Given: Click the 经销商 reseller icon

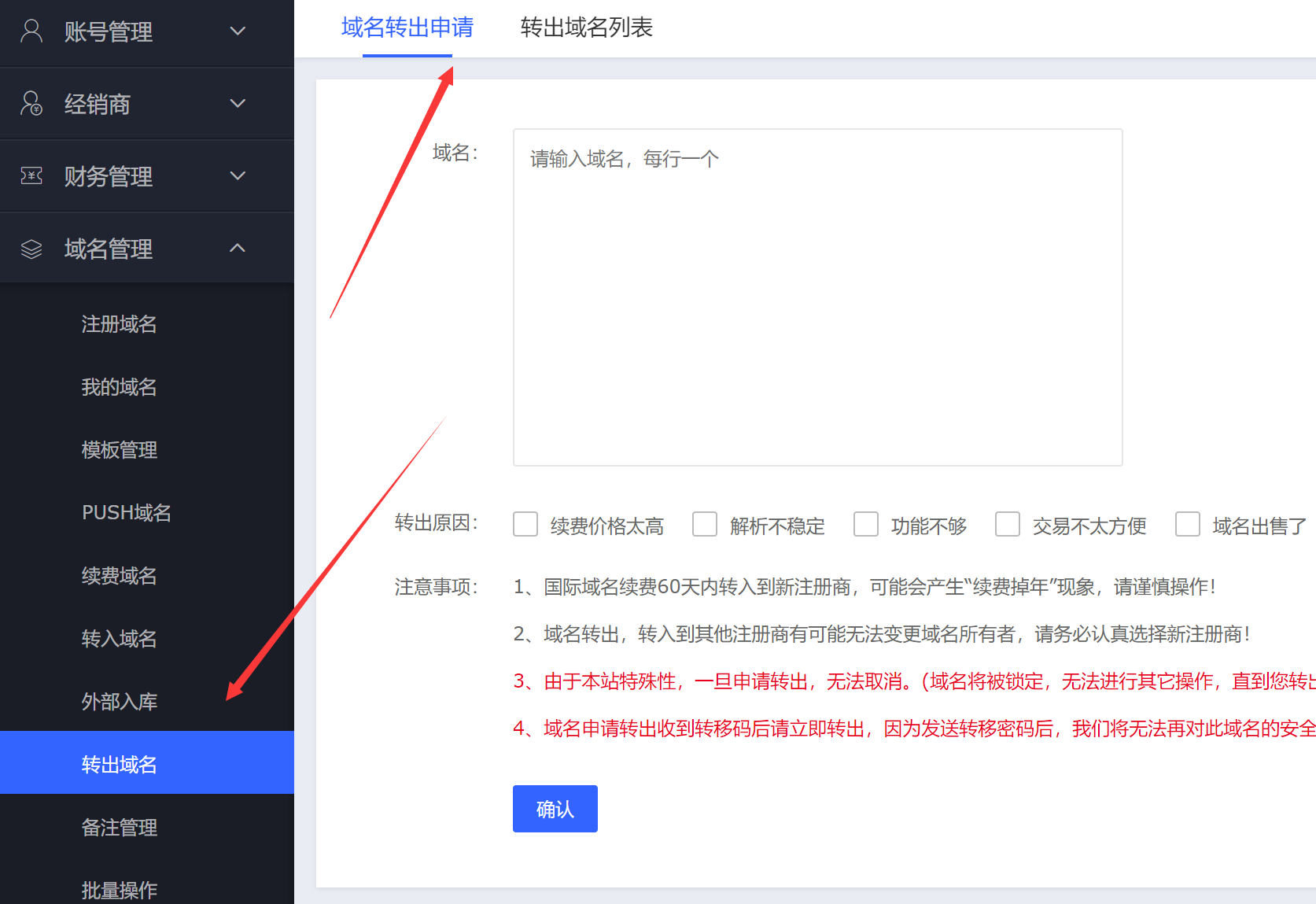Looking at the screenshot, I should pyautogui.click(x=31, y=104).
